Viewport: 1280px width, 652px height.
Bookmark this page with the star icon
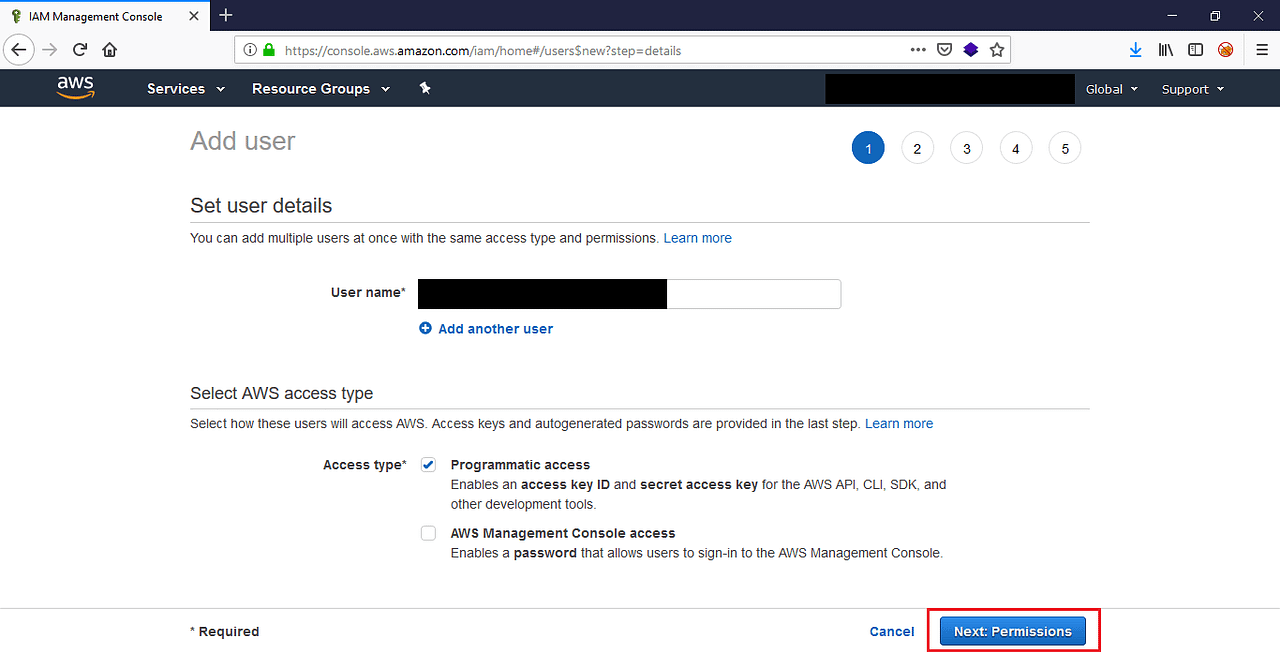[996, 49]
